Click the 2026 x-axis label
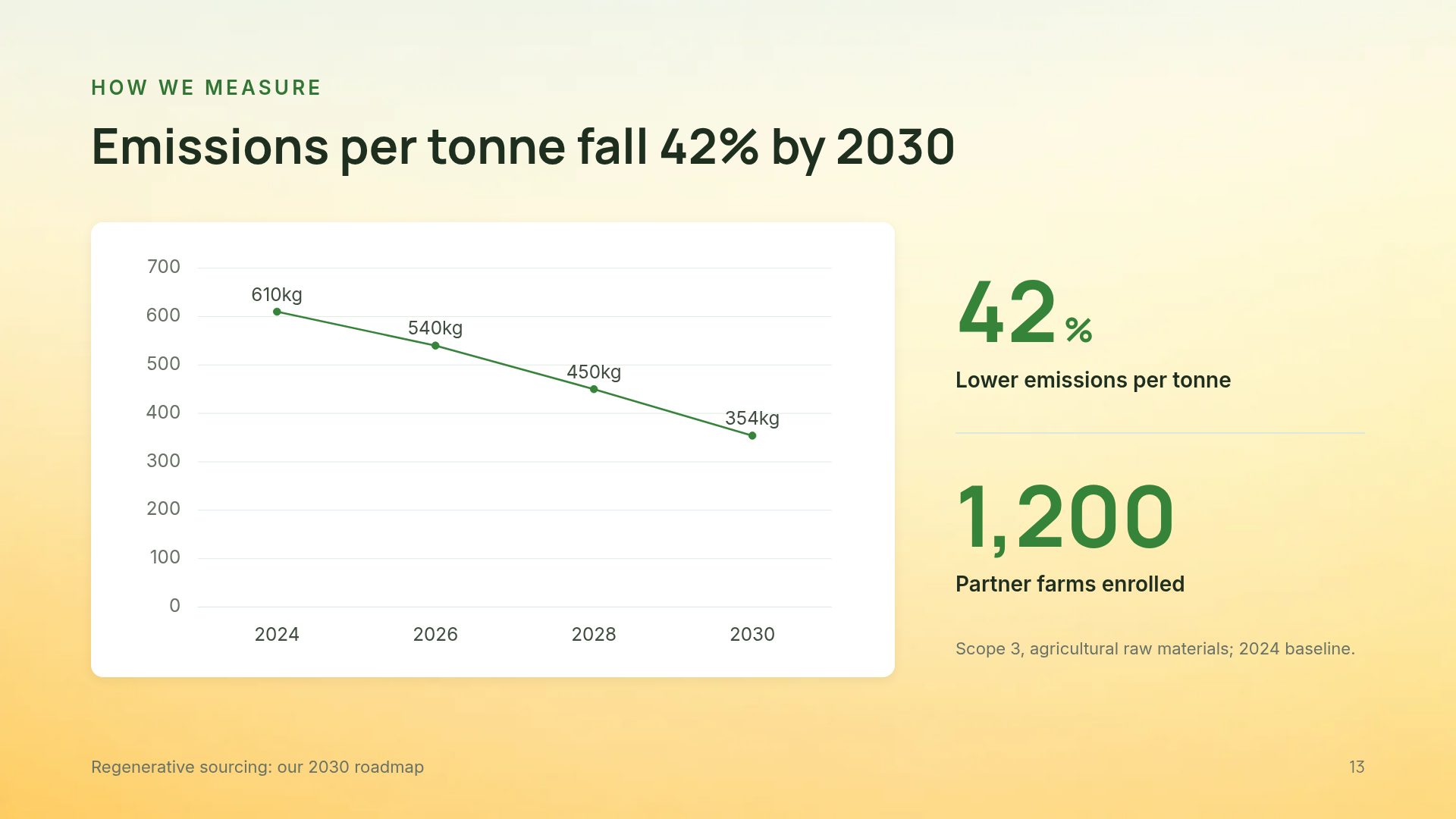Viewport: 1456px width, 819px height. pos(435,634)
